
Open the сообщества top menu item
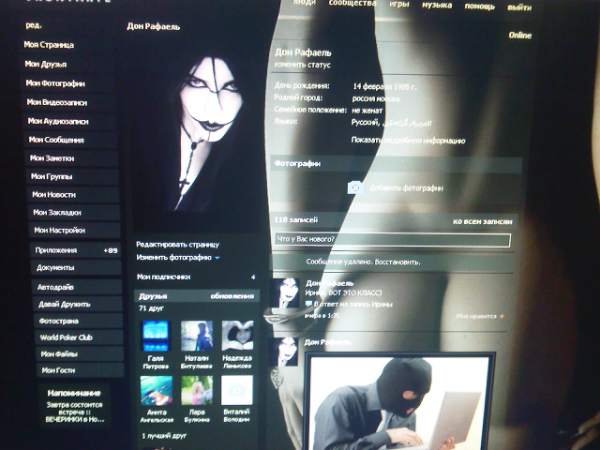pyautogui.click(x=350, y=5)
